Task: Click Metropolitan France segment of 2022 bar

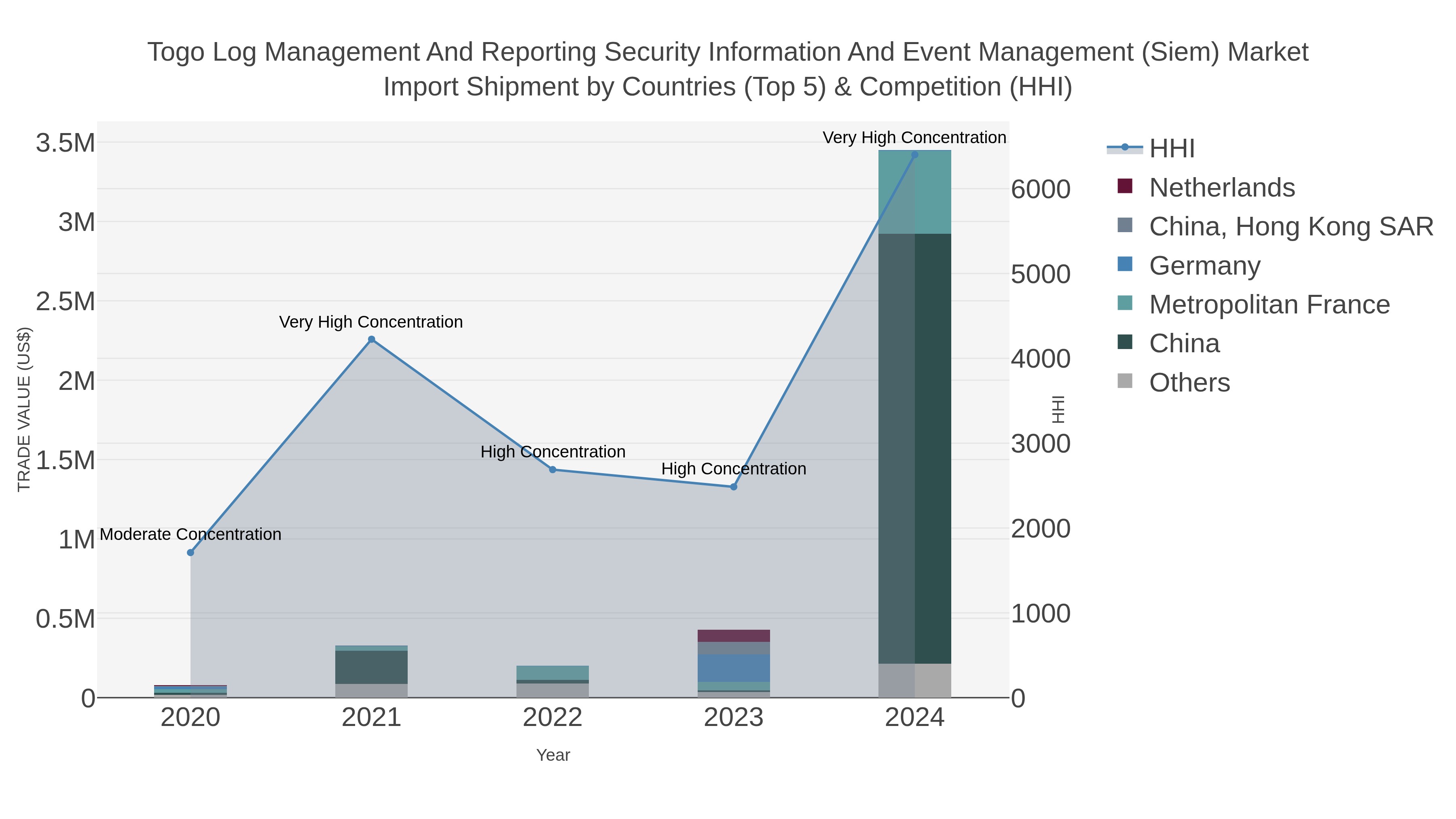Action: coord(553,673)
